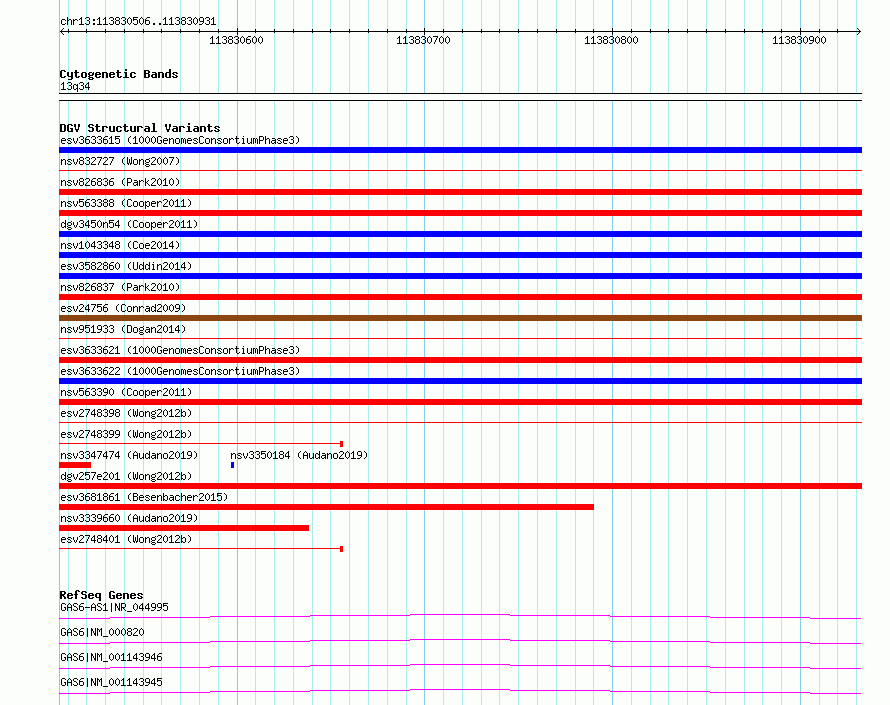The image size is (890, 705).
Task: Select variant label nsv3339660 (Audano2019)
Action: coord(129,518)
